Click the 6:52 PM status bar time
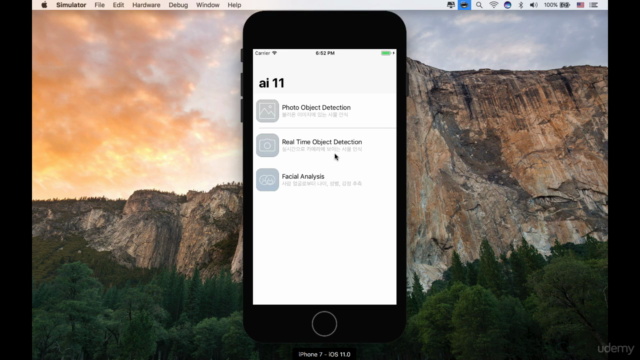Viewport: 640px width, 360px height. [x=325, y=53]
